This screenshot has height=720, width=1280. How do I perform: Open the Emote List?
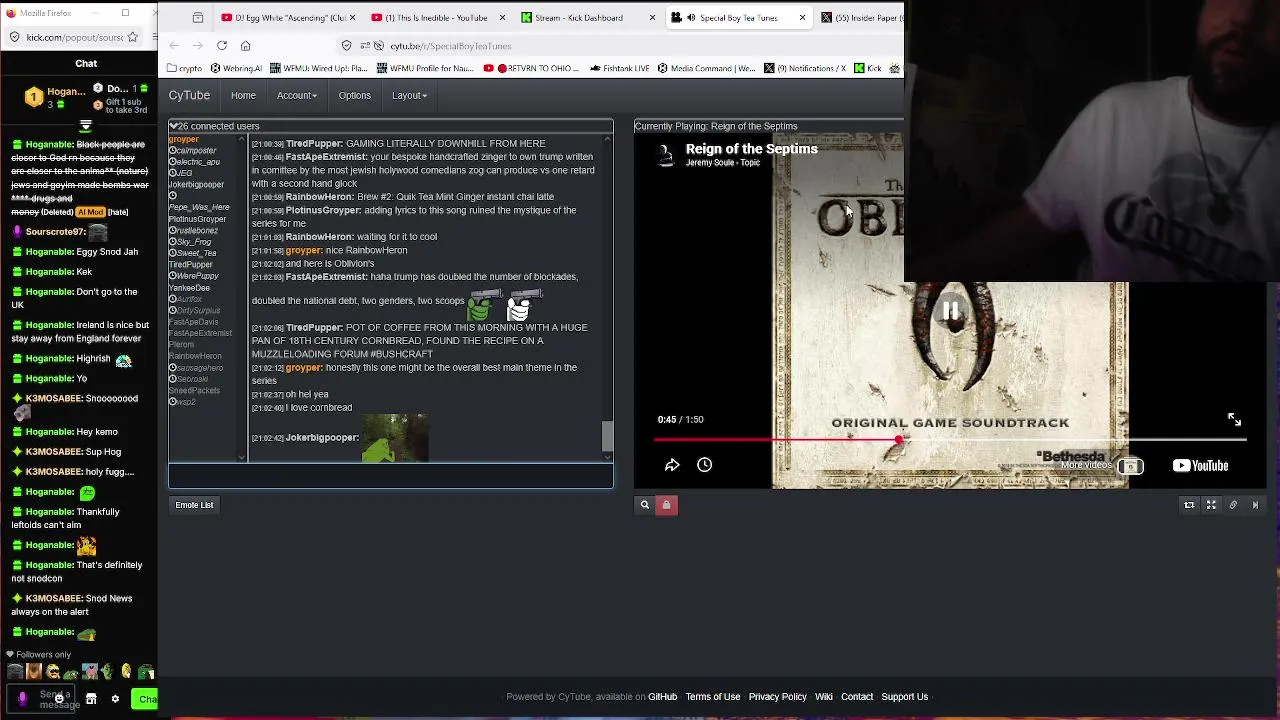point(194,505)
